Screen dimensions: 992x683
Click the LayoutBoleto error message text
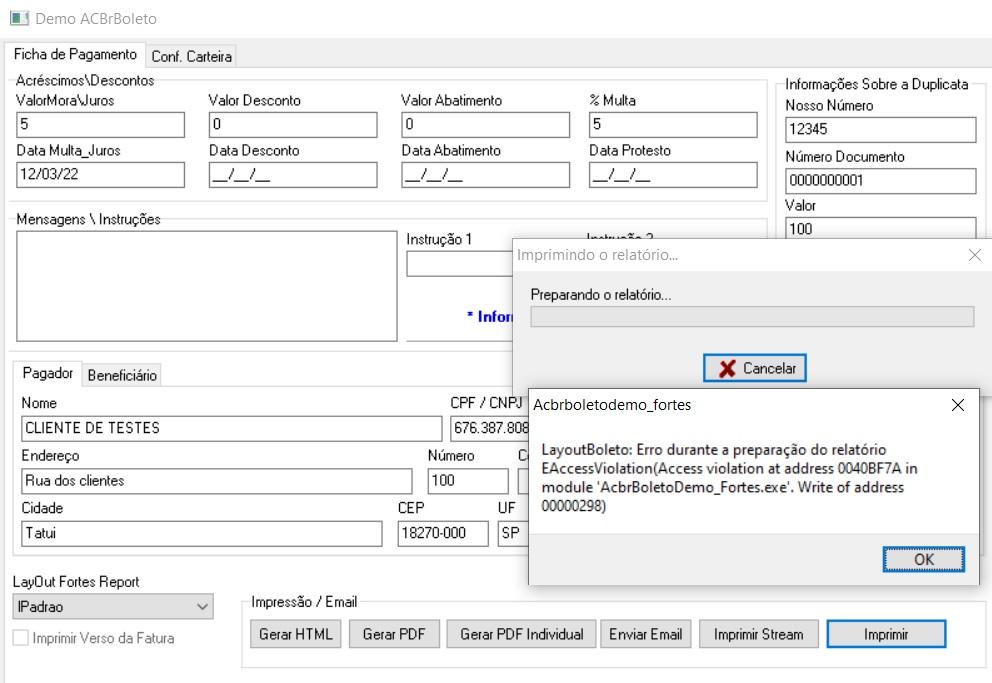[729, 477]
